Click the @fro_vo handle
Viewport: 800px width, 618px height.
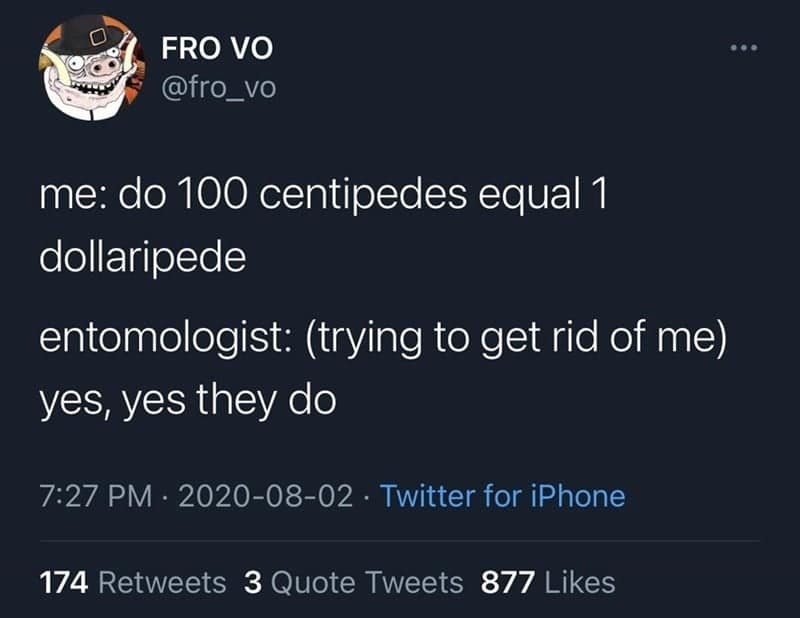218,88
